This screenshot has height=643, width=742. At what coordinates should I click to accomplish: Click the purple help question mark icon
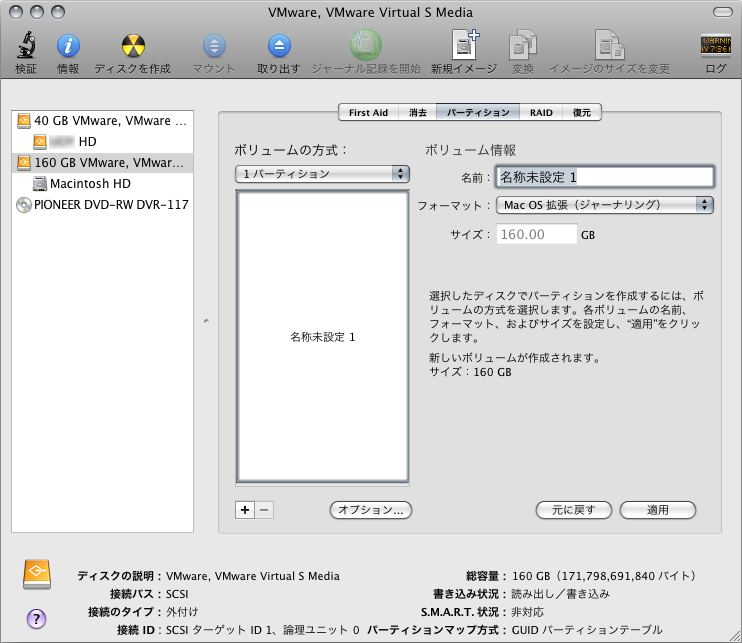click(x=37, y=618)
